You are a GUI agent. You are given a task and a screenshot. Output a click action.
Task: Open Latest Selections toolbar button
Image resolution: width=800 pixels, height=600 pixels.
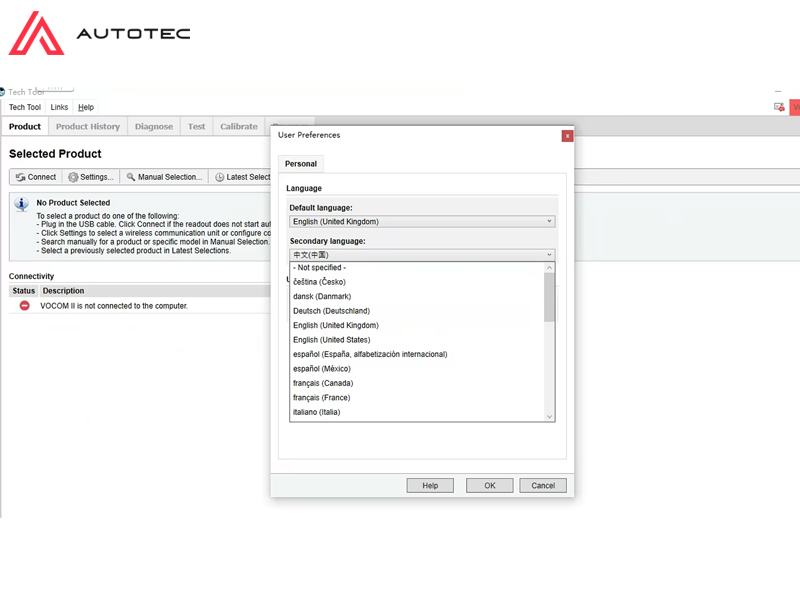[x=242, y=177]
